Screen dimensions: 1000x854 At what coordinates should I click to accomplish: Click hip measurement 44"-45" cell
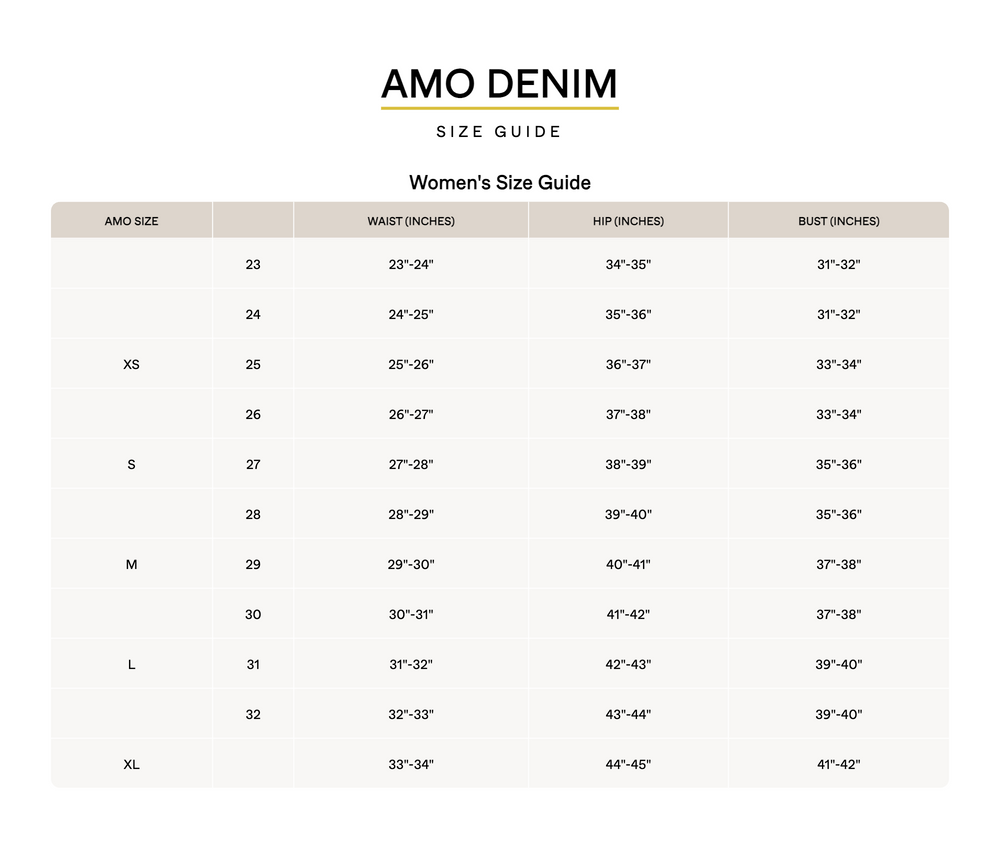coord(628,765)
